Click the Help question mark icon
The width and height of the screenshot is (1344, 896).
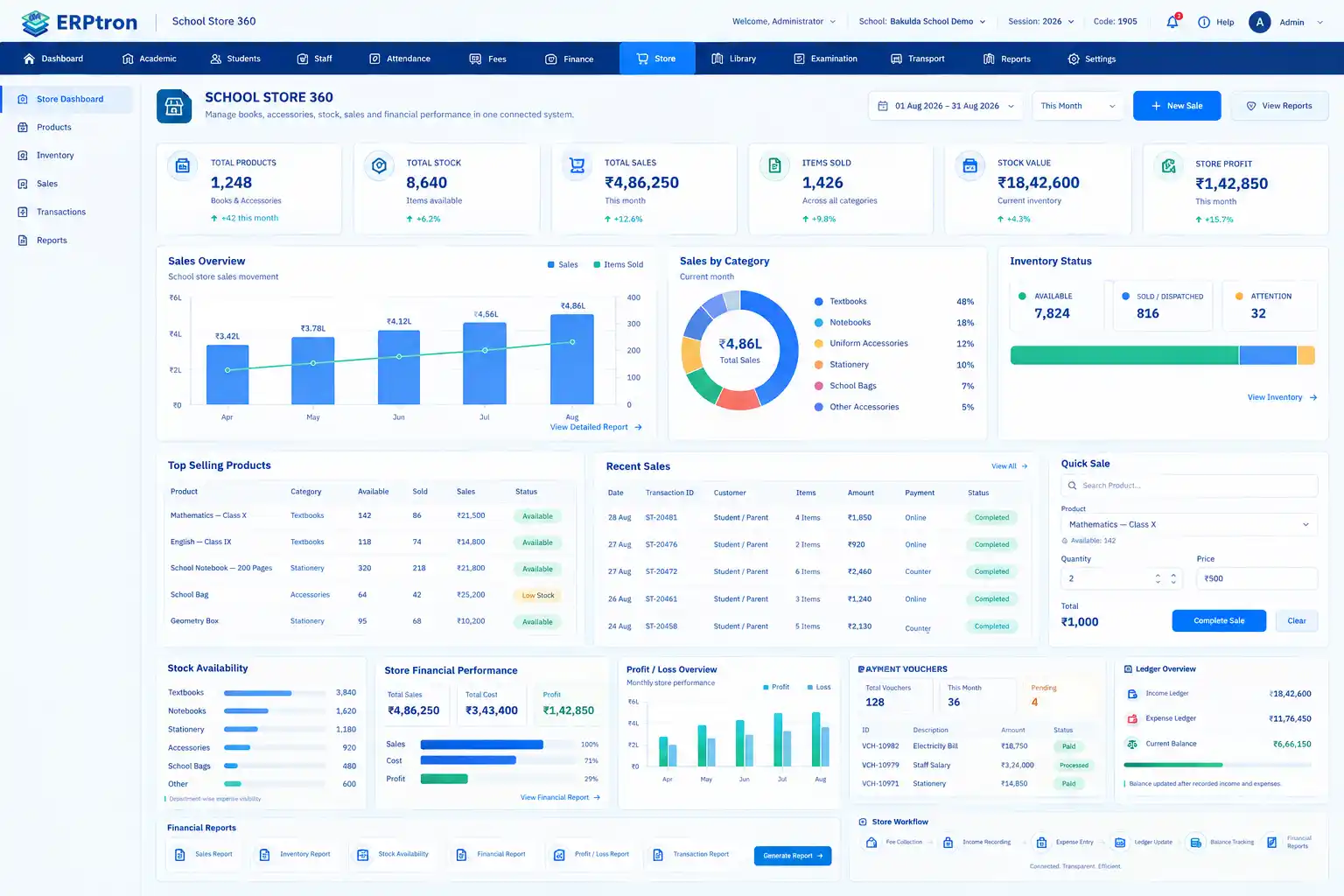1204,22
